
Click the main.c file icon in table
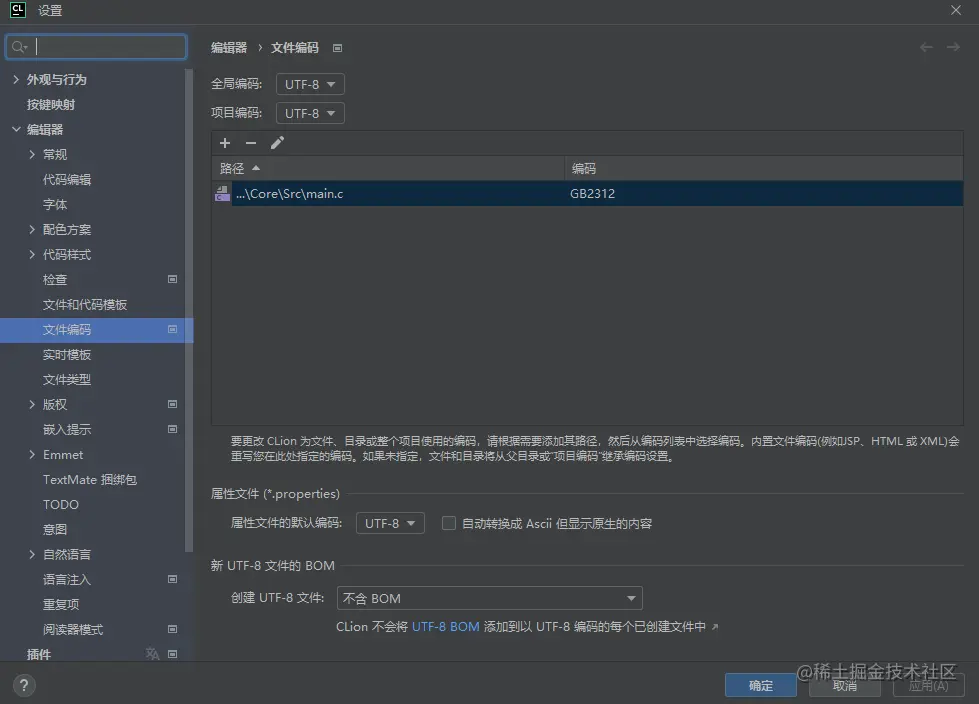coord(222,193)
